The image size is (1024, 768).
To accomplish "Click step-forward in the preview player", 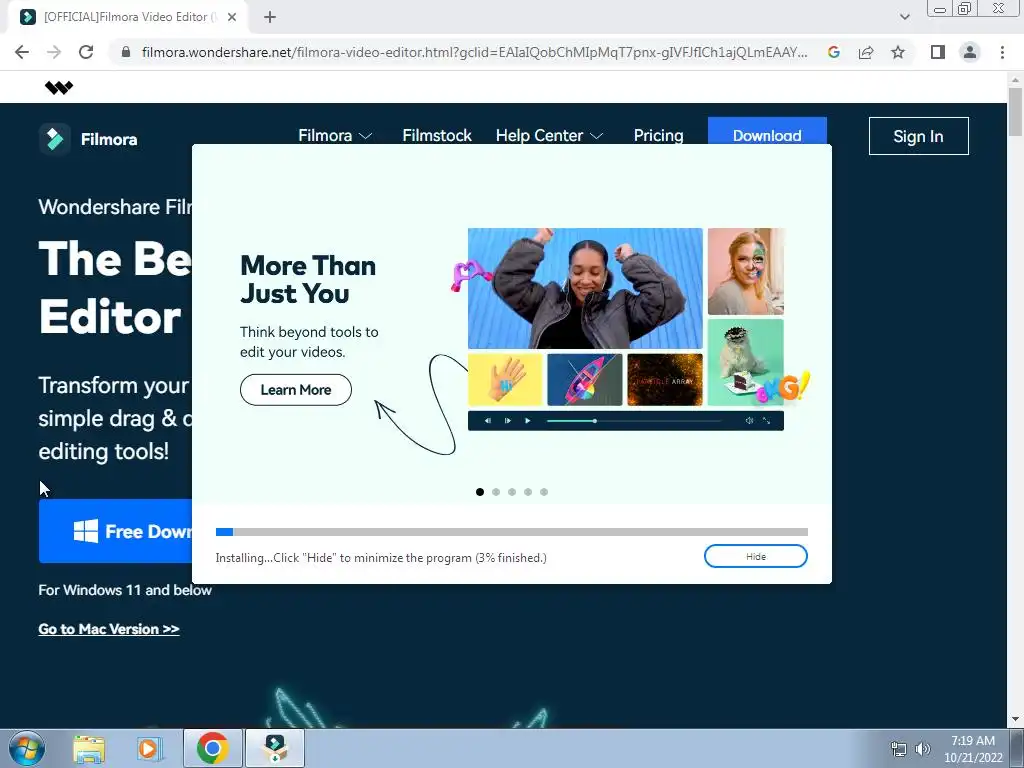I will pyautogui.click(x=507, y=421).
